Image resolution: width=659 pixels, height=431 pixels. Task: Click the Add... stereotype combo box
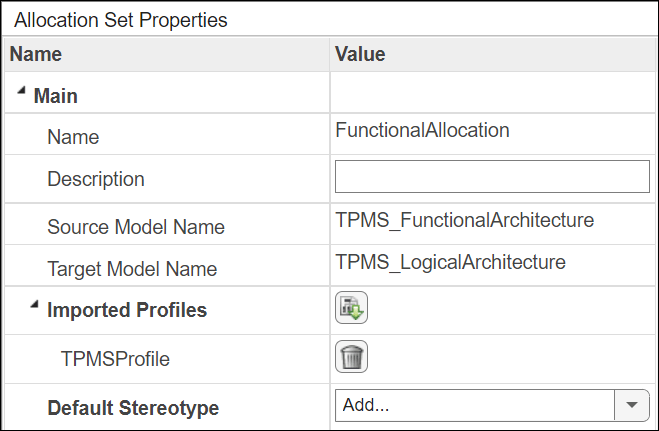(475, 405)
